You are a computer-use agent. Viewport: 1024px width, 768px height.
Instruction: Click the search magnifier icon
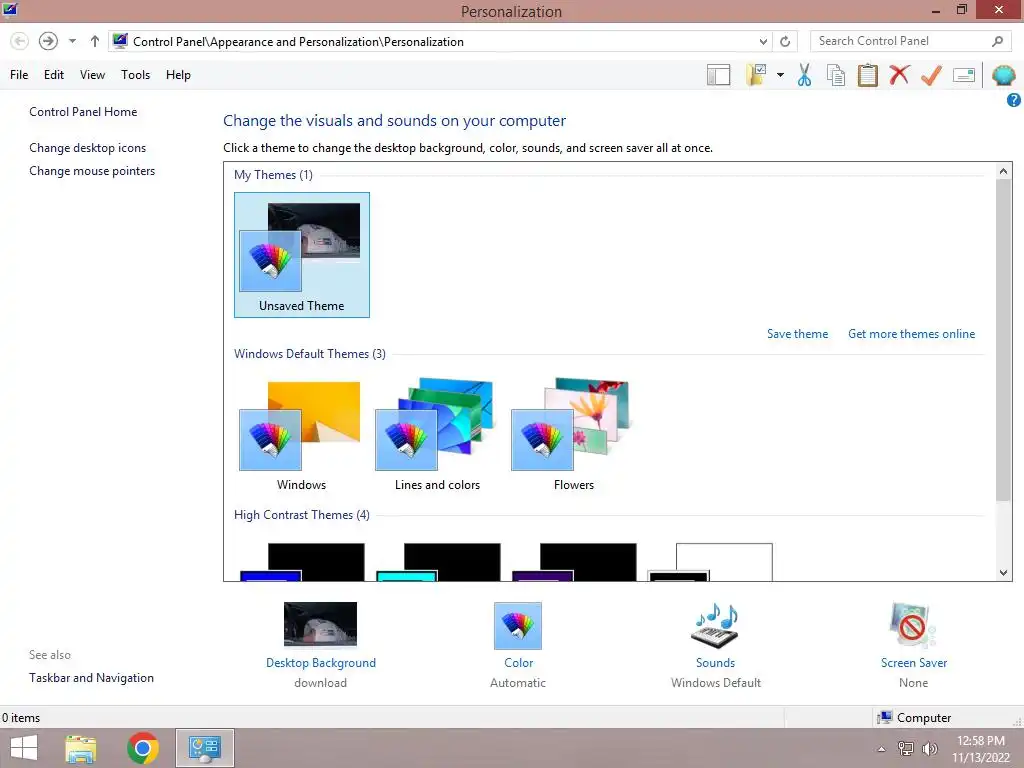coord(997,41)
